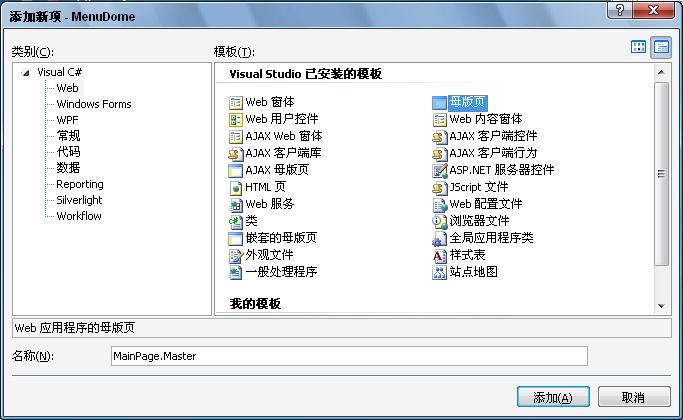Choose the 母版页 template icon
Image resolution: width=683 pixels, height=420 pixels.
click(x=439, y=103)
